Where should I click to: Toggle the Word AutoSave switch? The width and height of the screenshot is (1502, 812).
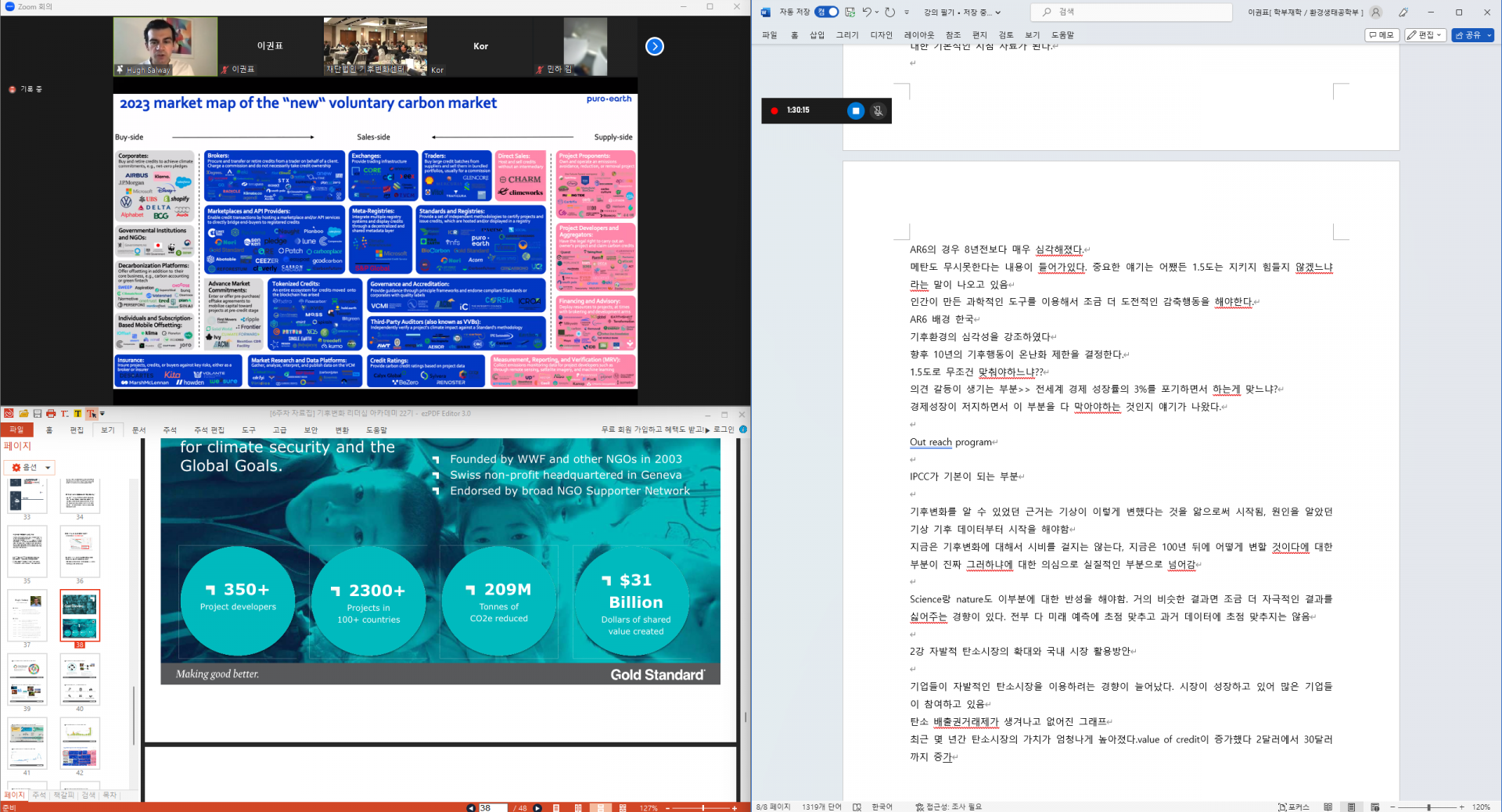coord(827,12)
